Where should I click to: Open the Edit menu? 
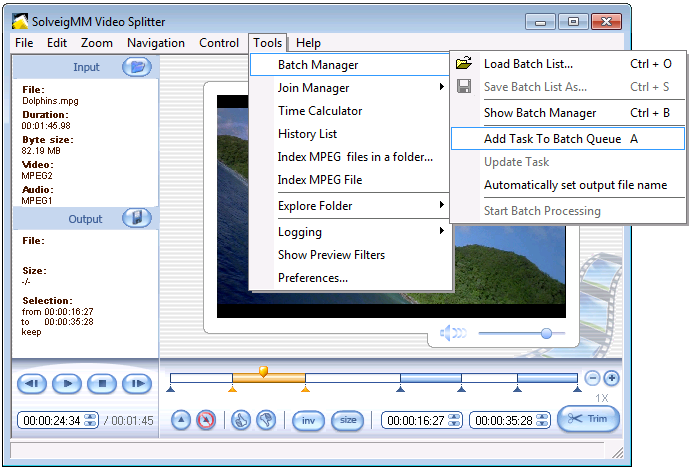point(57,43)
